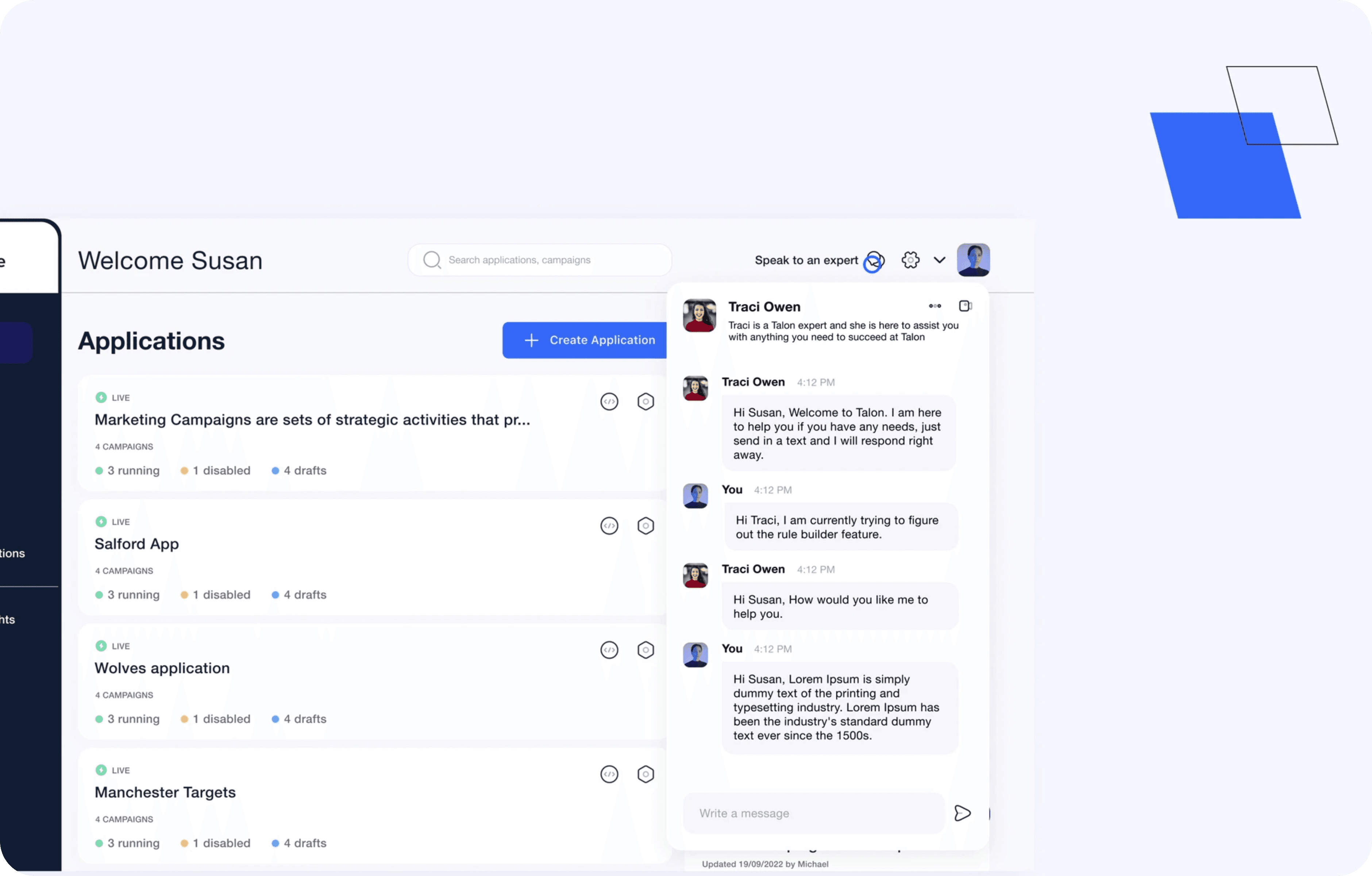Click hexagon icon for Manchester Targets
Viewport: 1372px width, 876px height.
click(x=645, y=774)
